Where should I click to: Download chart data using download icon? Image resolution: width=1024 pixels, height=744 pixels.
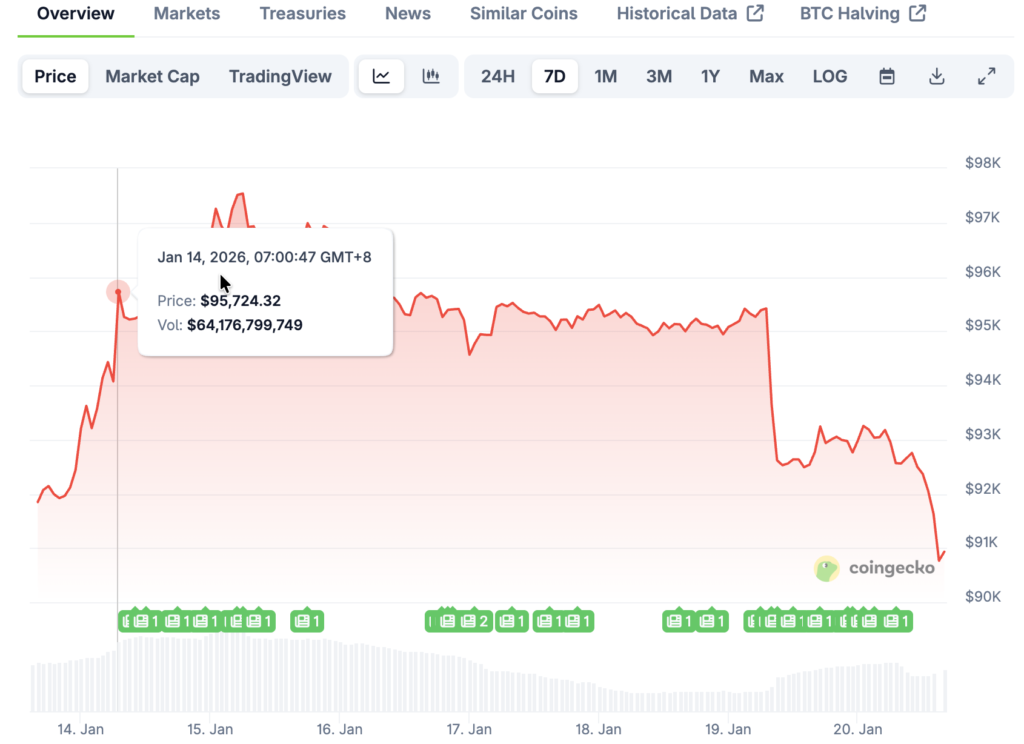[x=937, y=77]
